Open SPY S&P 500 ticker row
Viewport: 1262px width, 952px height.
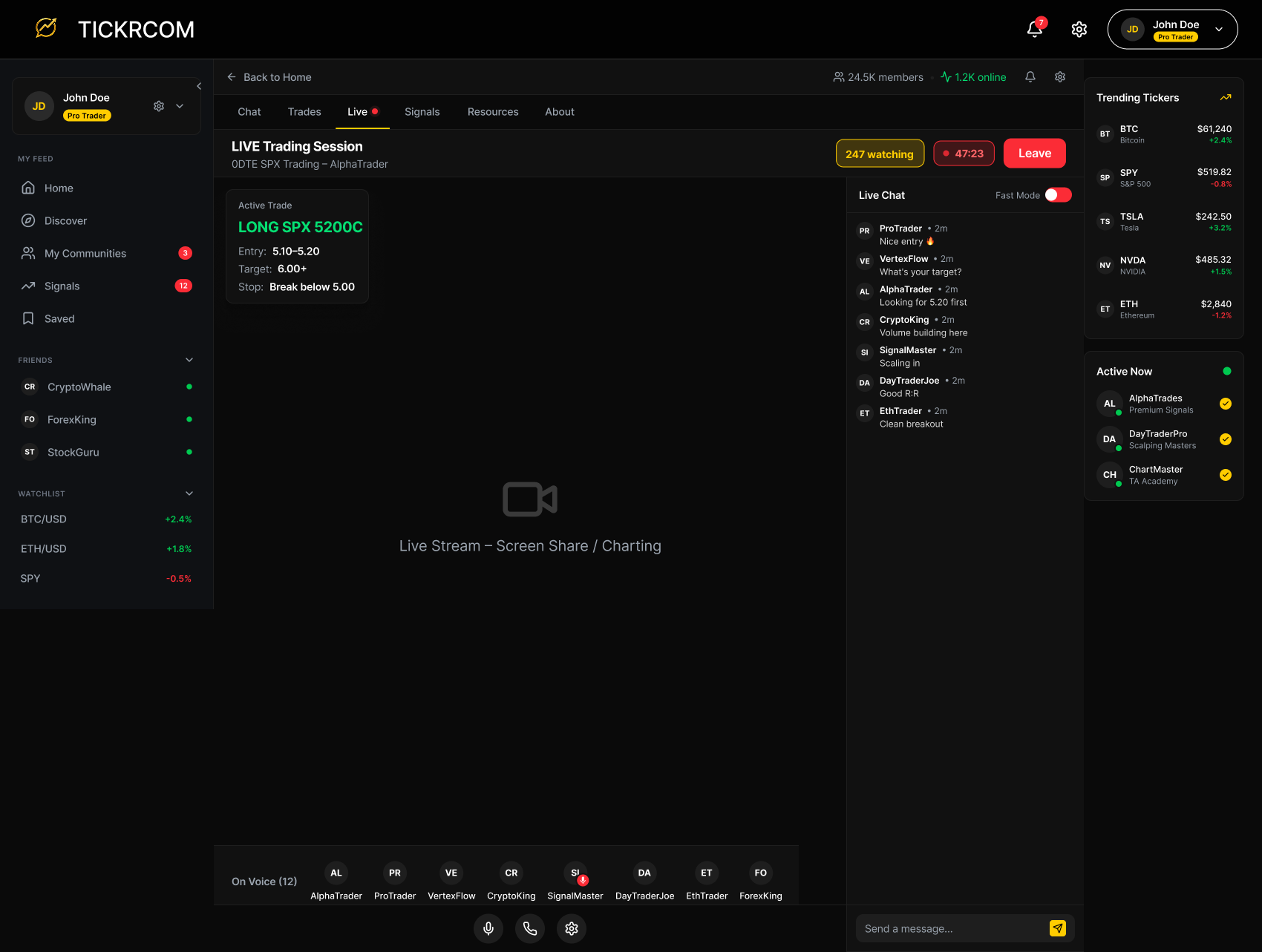1164,178
